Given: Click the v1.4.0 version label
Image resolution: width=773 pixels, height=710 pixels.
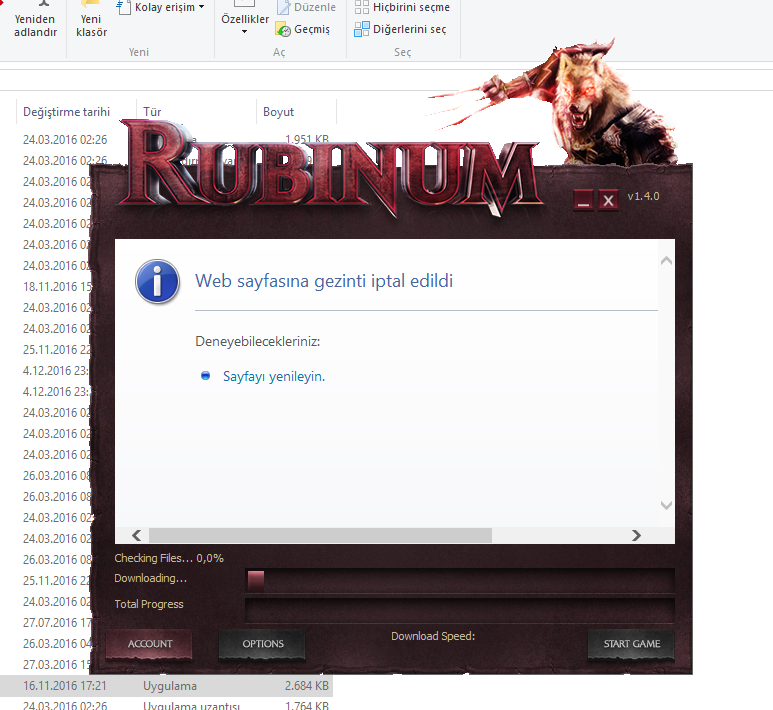Looking at the screenshot, I should (643, 196).
